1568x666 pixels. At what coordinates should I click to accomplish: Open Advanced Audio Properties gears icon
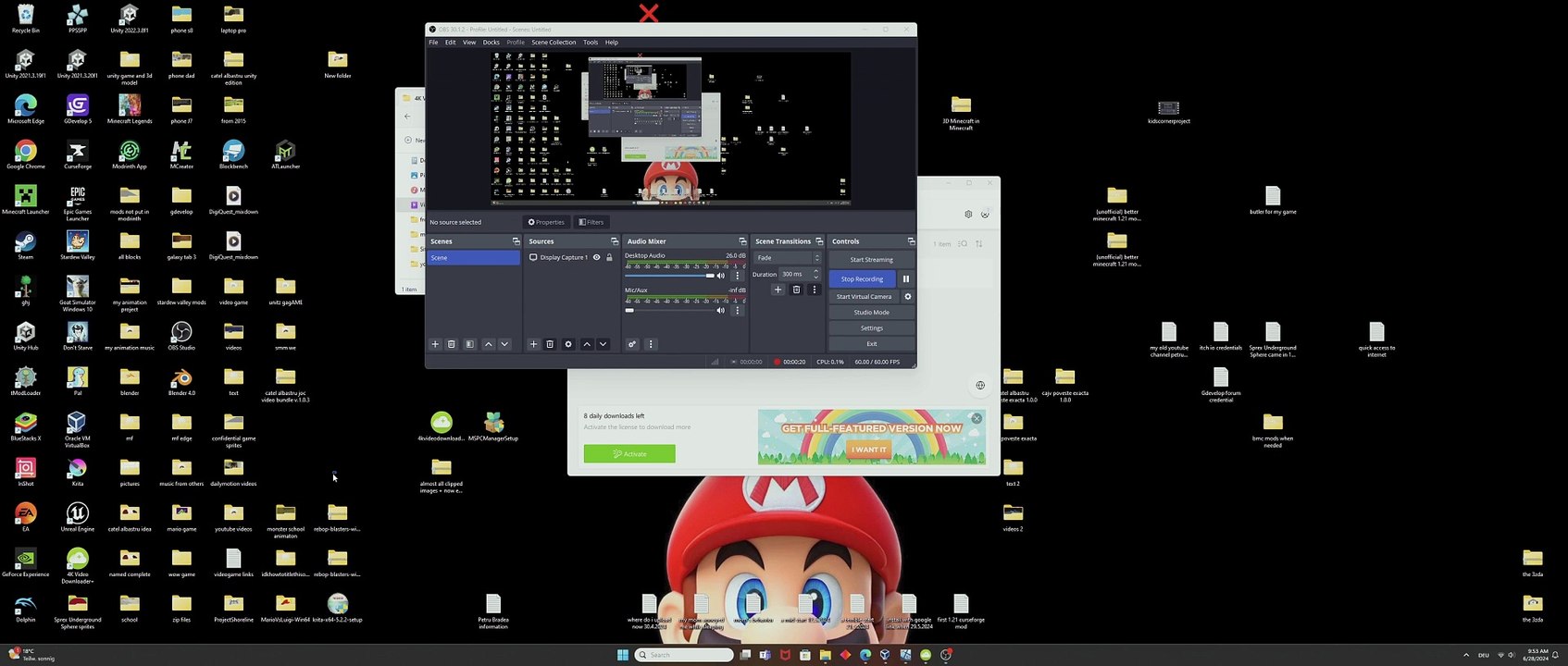(x=632, y=344)
